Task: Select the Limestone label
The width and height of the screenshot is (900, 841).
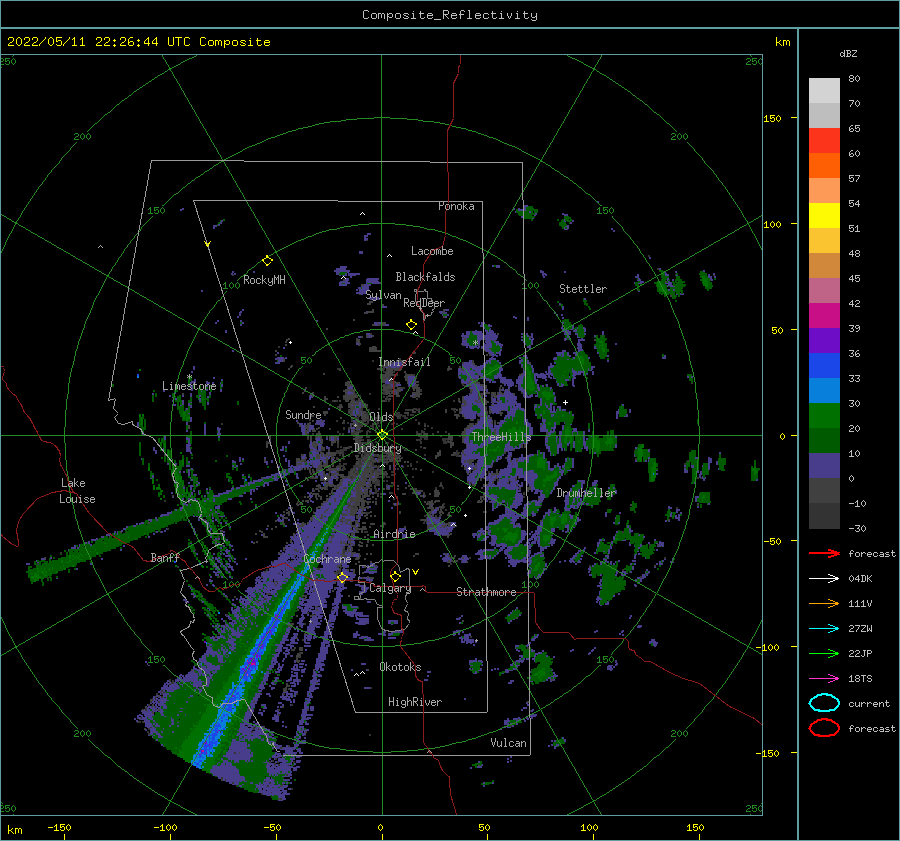Action: [189, 386]
